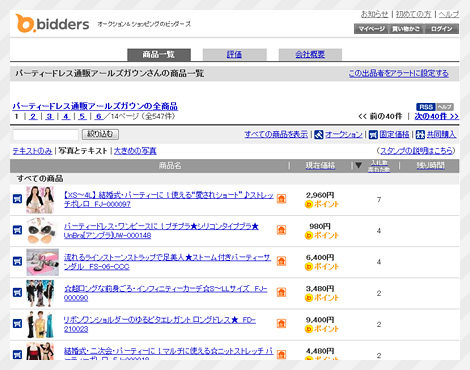Go to page 5
Viewport: 470px width, 370px height.
click(x=82, y=116)
